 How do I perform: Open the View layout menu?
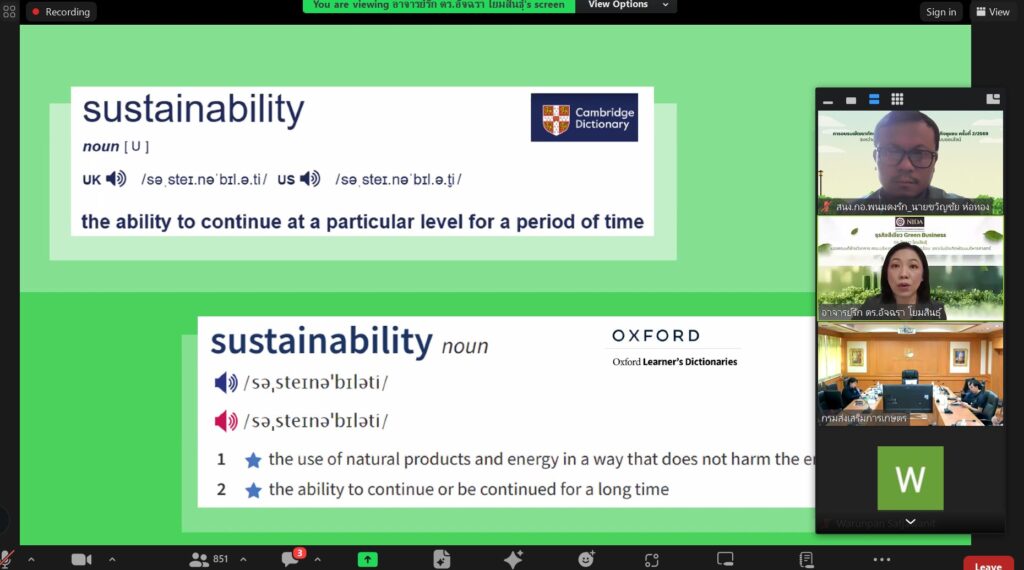(x=993, y=12)
